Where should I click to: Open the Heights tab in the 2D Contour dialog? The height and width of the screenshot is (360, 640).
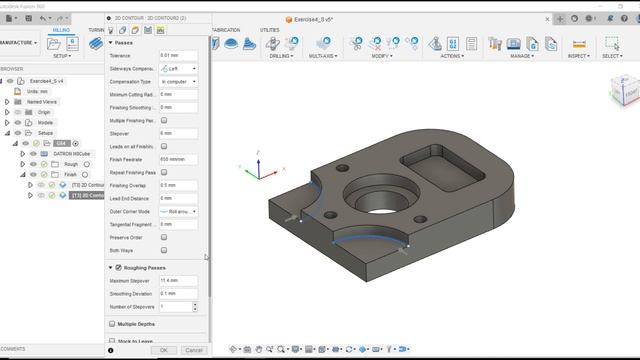pos(135,30)
